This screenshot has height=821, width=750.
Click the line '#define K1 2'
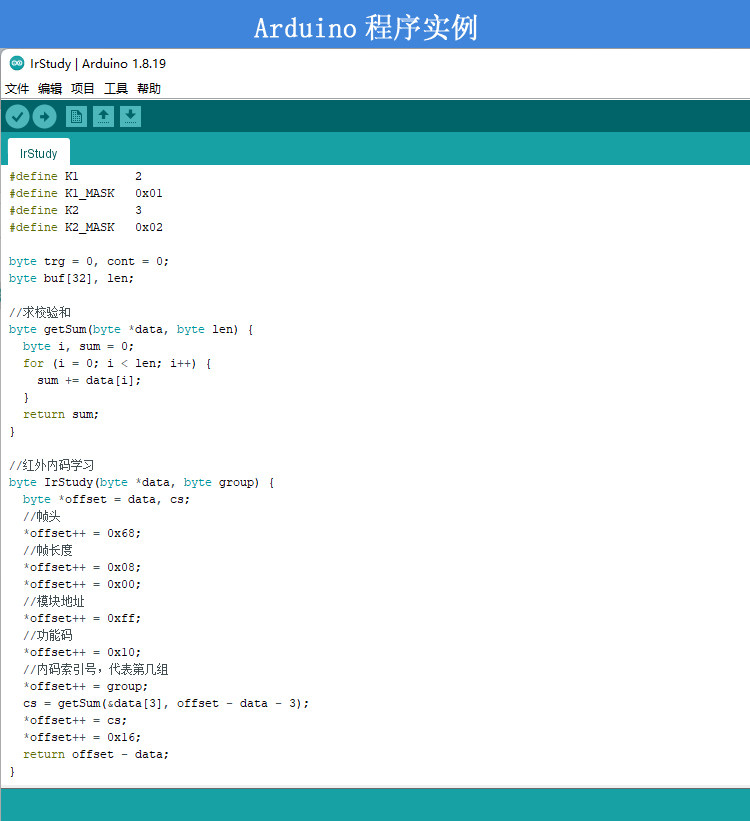coord(75,176)
